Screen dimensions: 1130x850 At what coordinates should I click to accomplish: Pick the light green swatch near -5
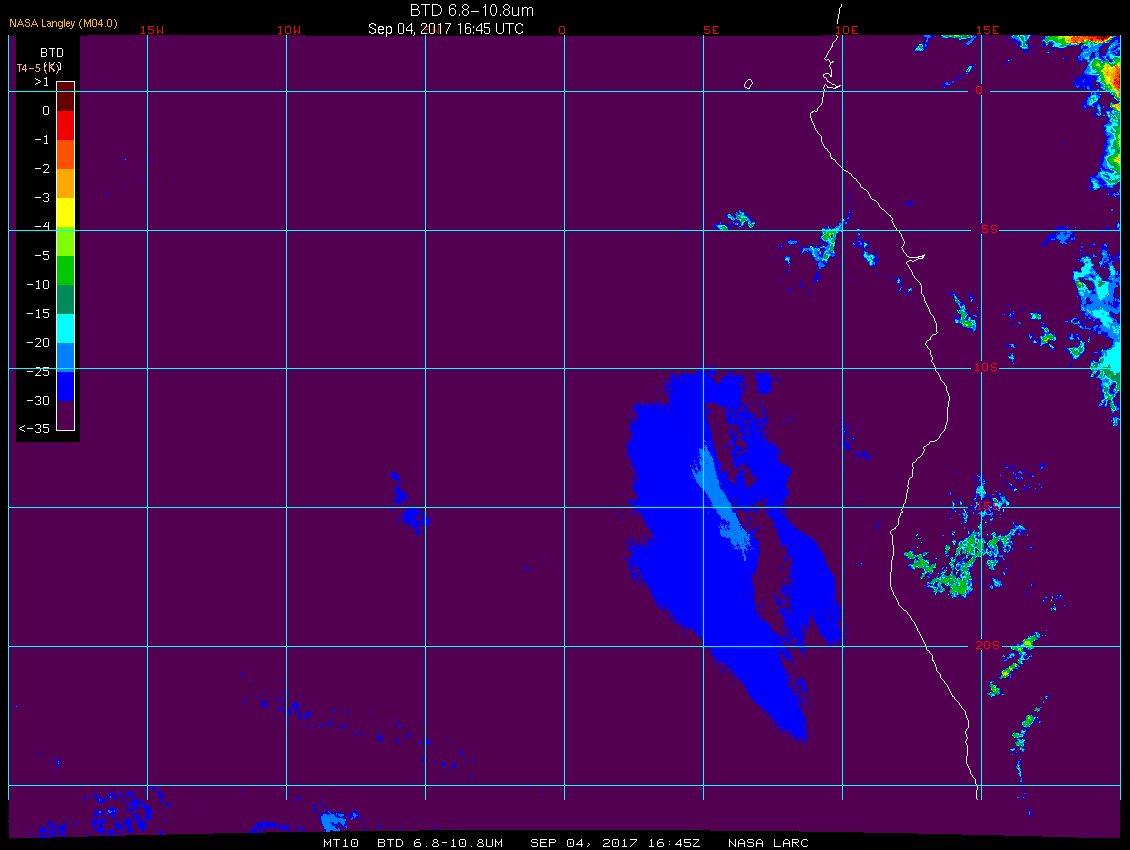66,242
